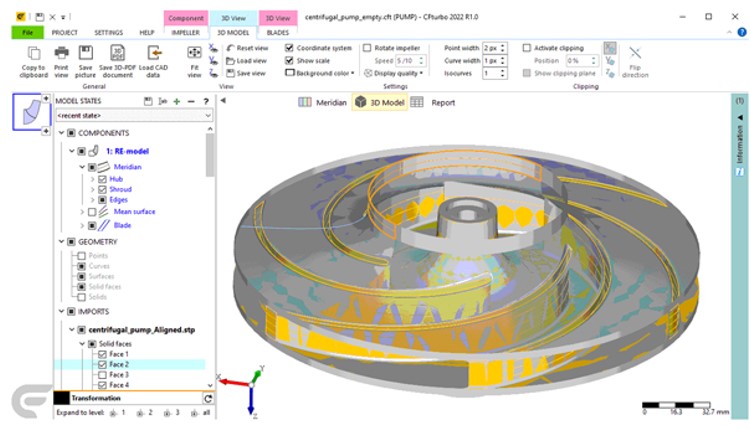Click the Fit view icon
This screenshot has width=751, height=431.
coord(195,53)
